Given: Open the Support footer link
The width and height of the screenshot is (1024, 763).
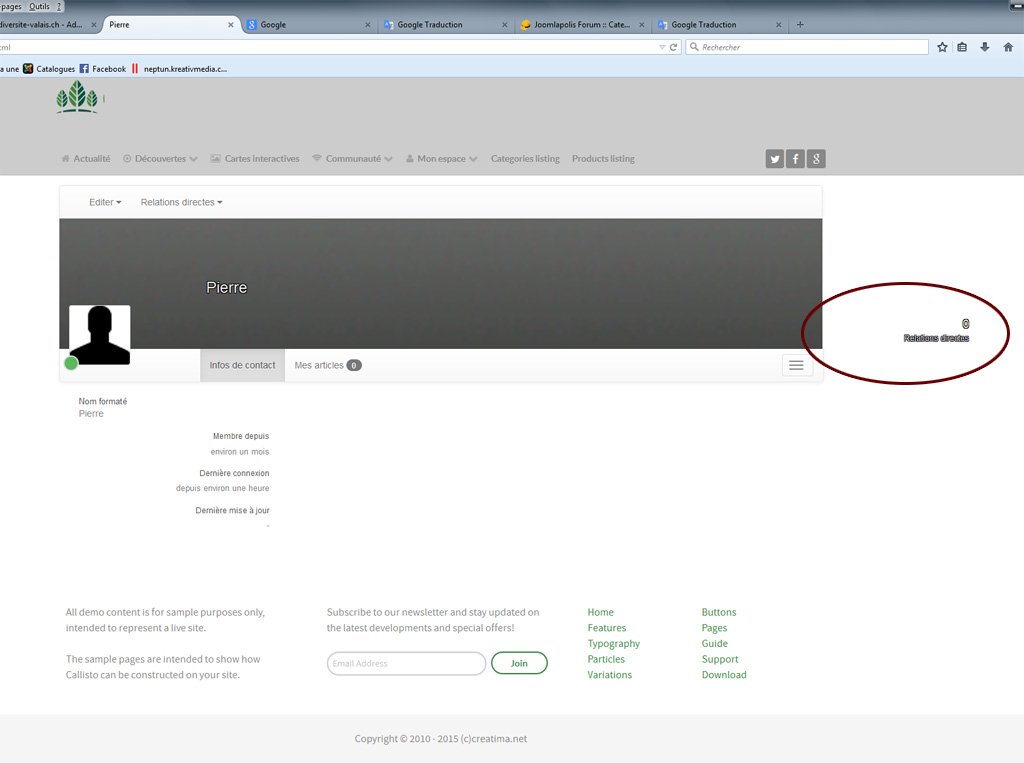Looking at the screenshot, I should 720,659.
